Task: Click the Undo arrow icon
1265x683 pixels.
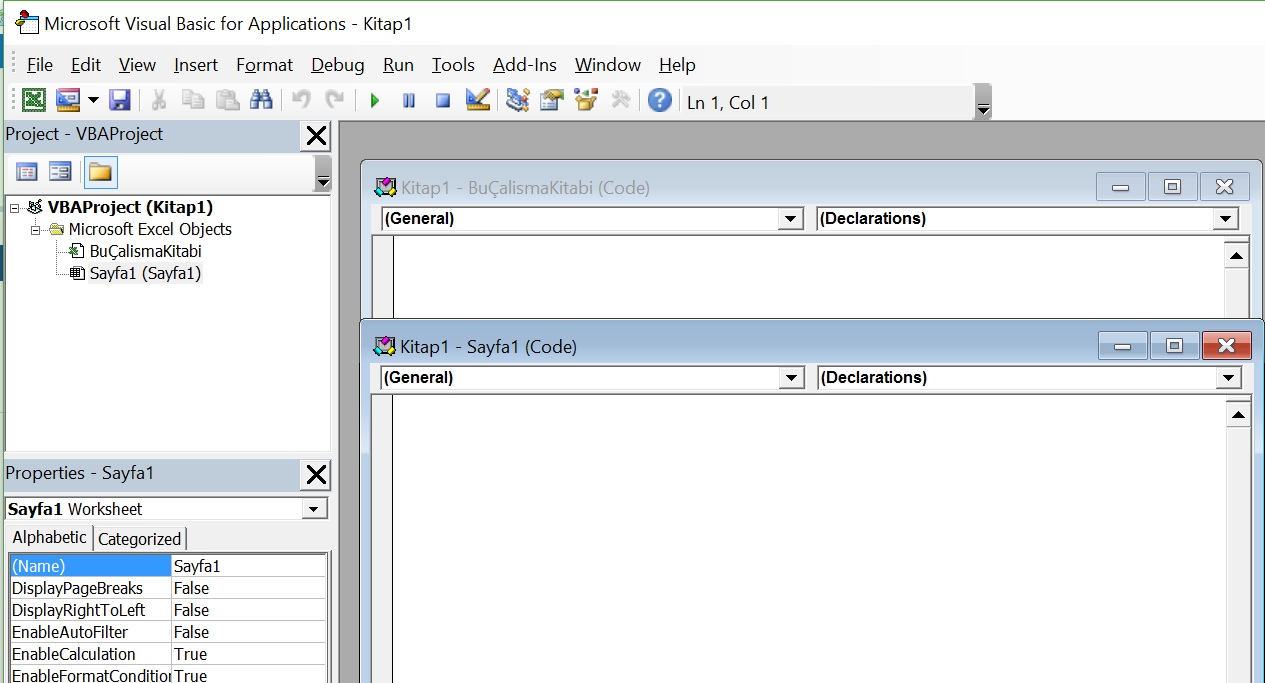Action: (301, 100)
